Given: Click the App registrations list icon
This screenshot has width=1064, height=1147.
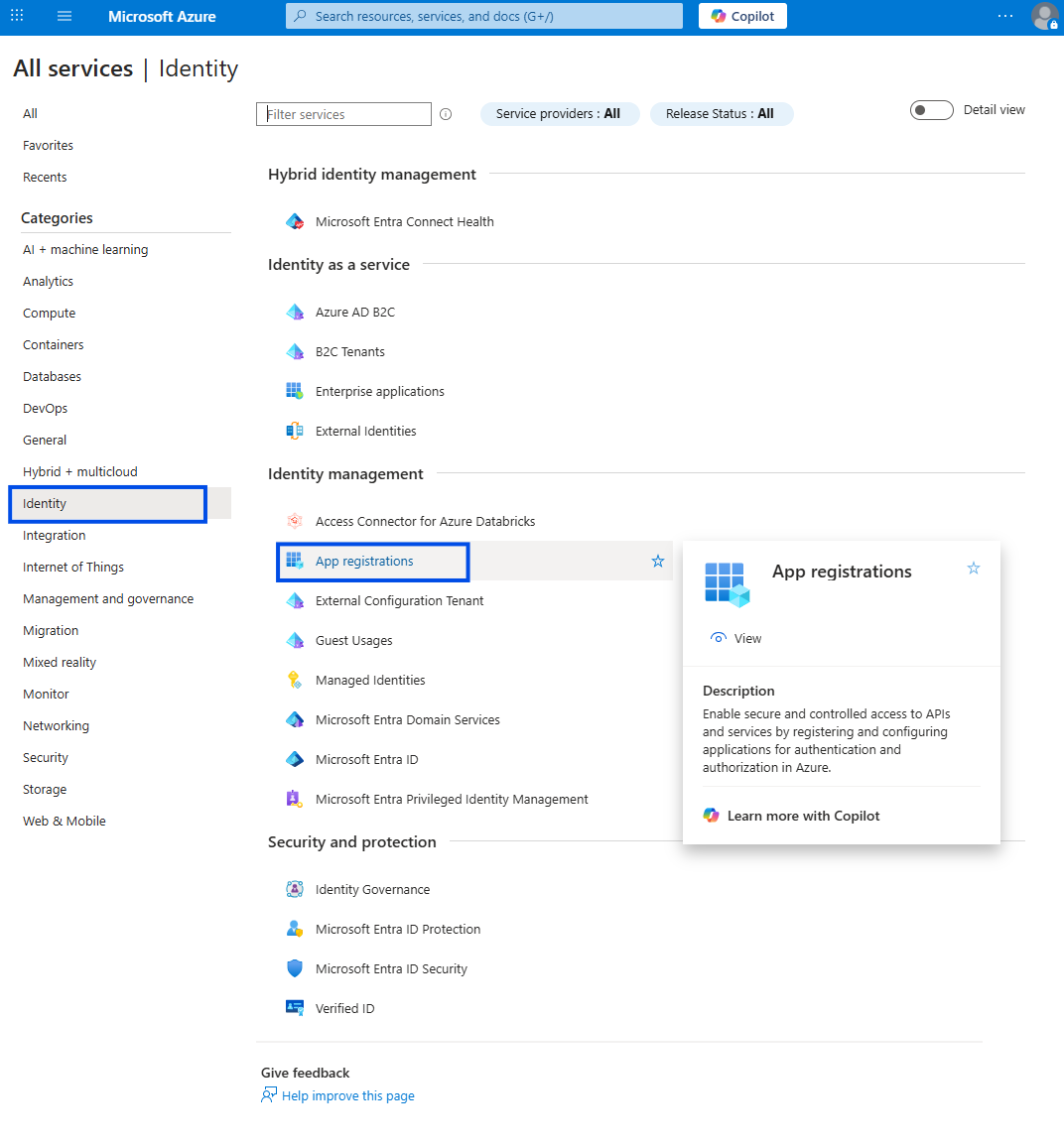Looking at the screenshot, I should (x=294, y=561).
